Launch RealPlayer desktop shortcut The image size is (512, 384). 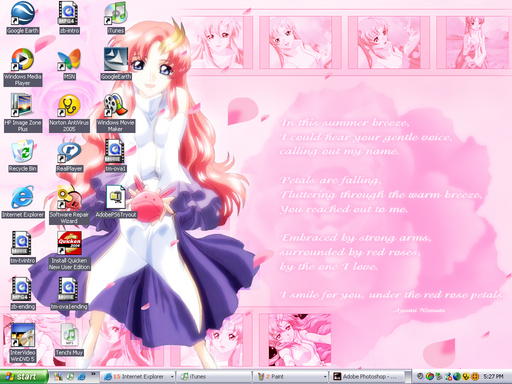(69, 156)
